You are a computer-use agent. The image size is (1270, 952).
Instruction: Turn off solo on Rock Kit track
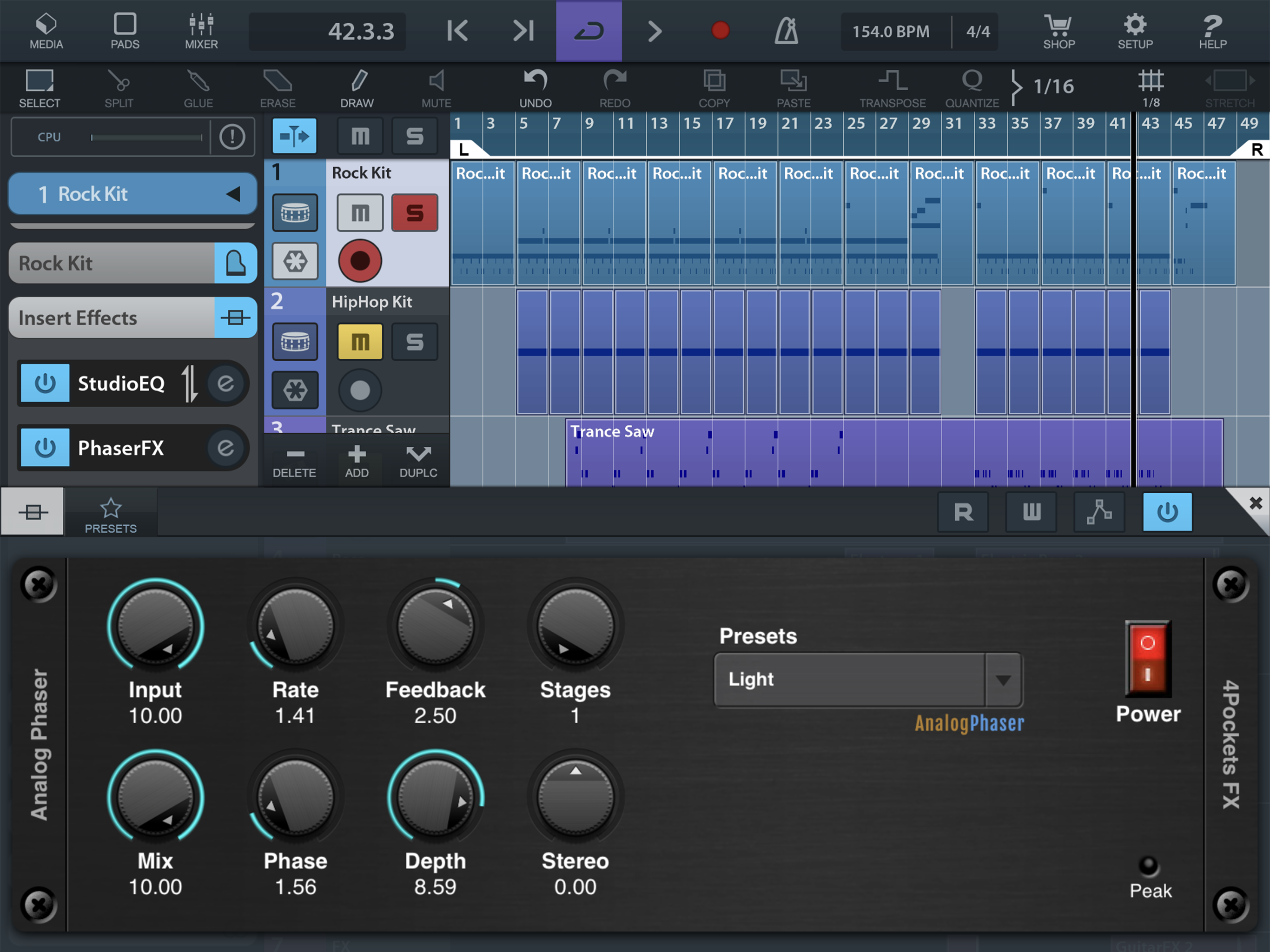(x=415, y=213)
